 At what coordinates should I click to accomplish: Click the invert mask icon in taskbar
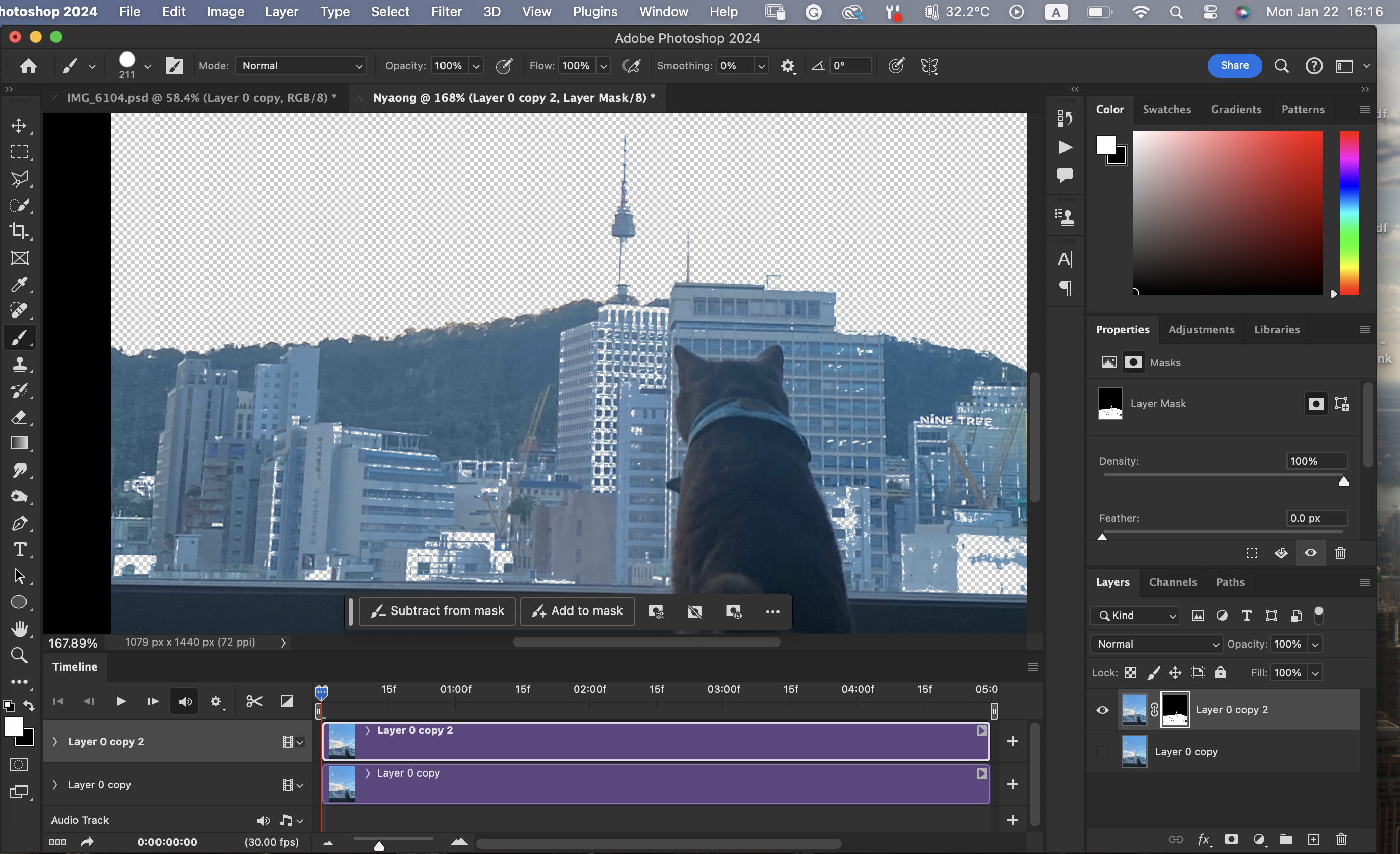(694, 611)
